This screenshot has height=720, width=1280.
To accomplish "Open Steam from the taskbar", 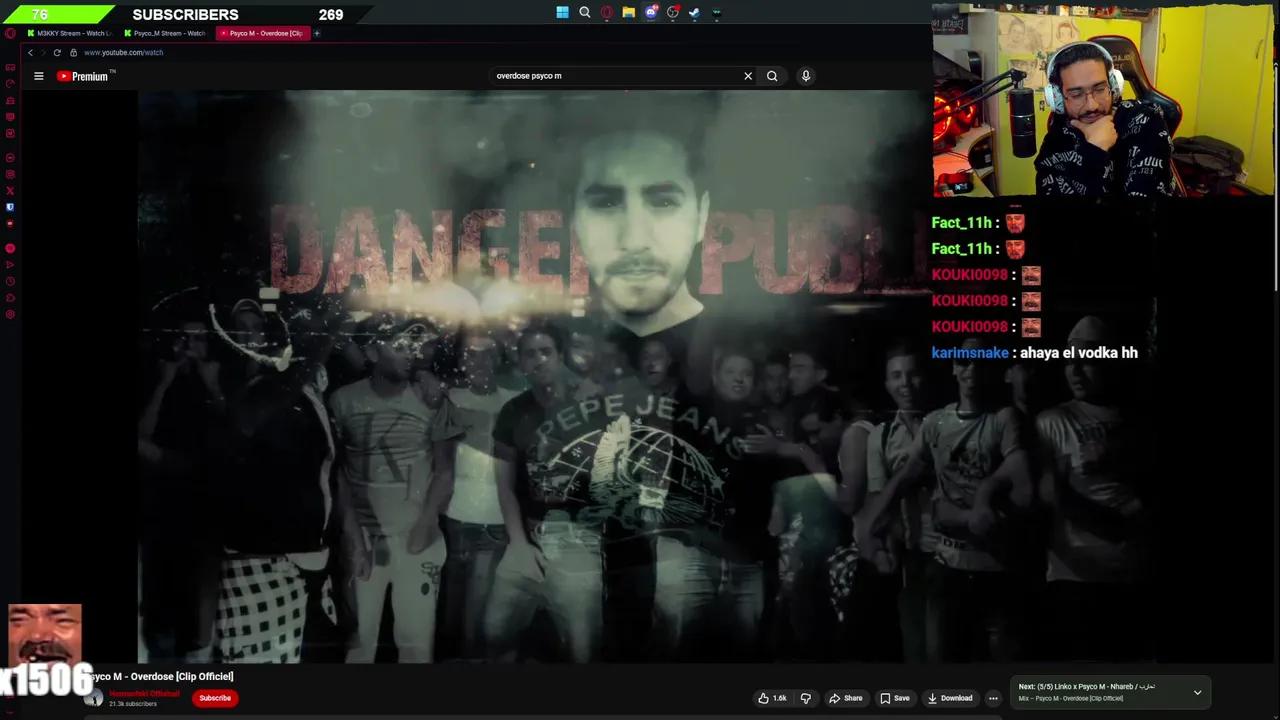I will coord(694,13).
